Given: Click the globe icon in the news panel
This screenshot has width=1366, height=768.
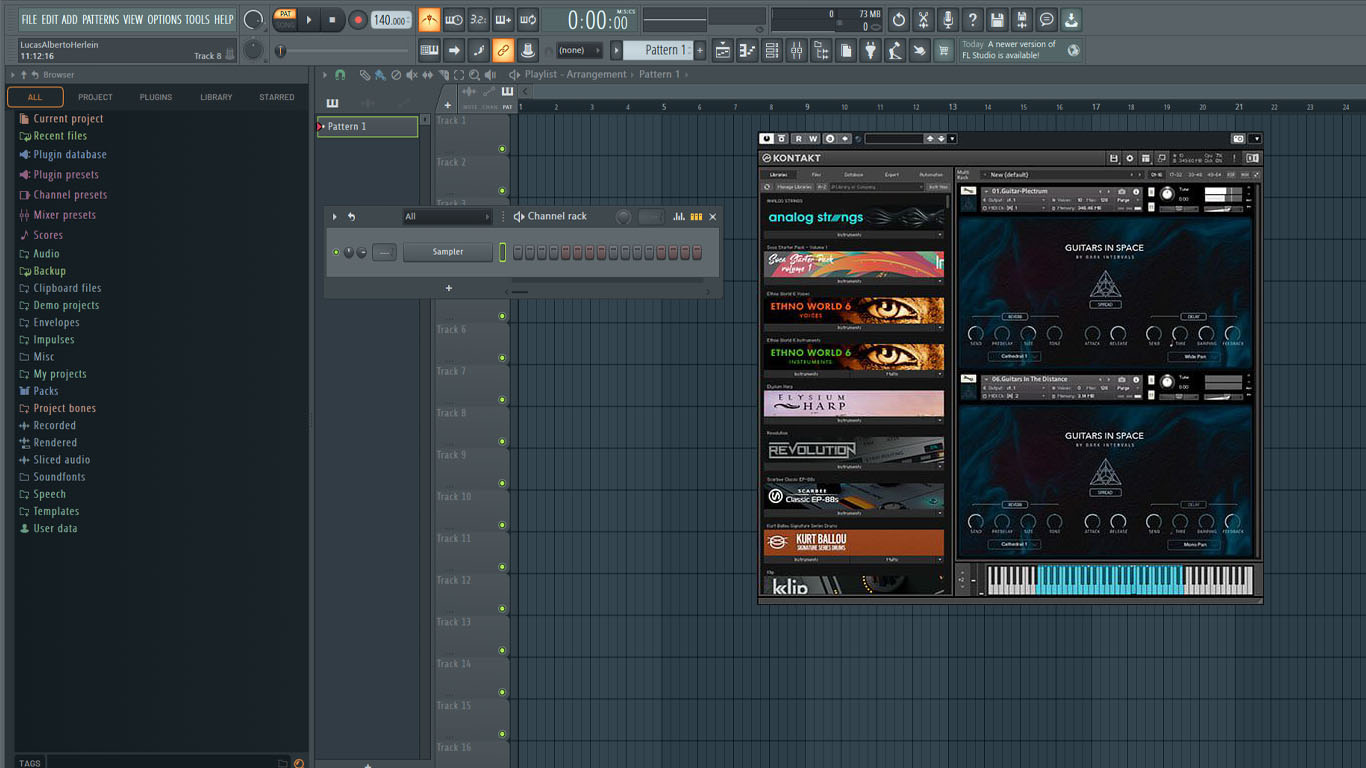Looking at the screenshot, I should tap(1074, 50).
